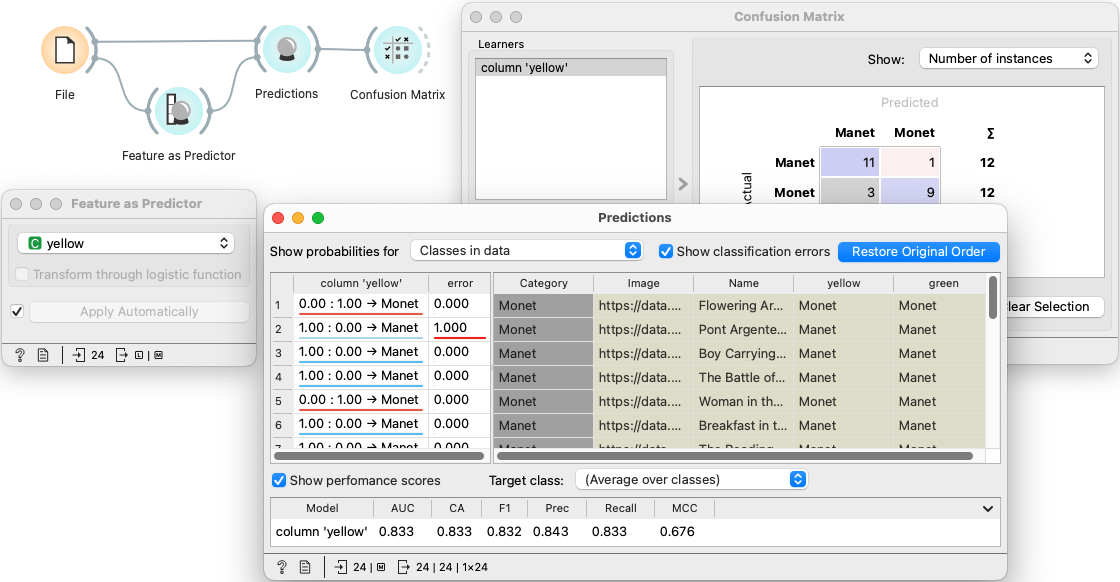Select the File widget on the canvas
This screenshot has height=582, width=1120.
click(x=65, y=50)
